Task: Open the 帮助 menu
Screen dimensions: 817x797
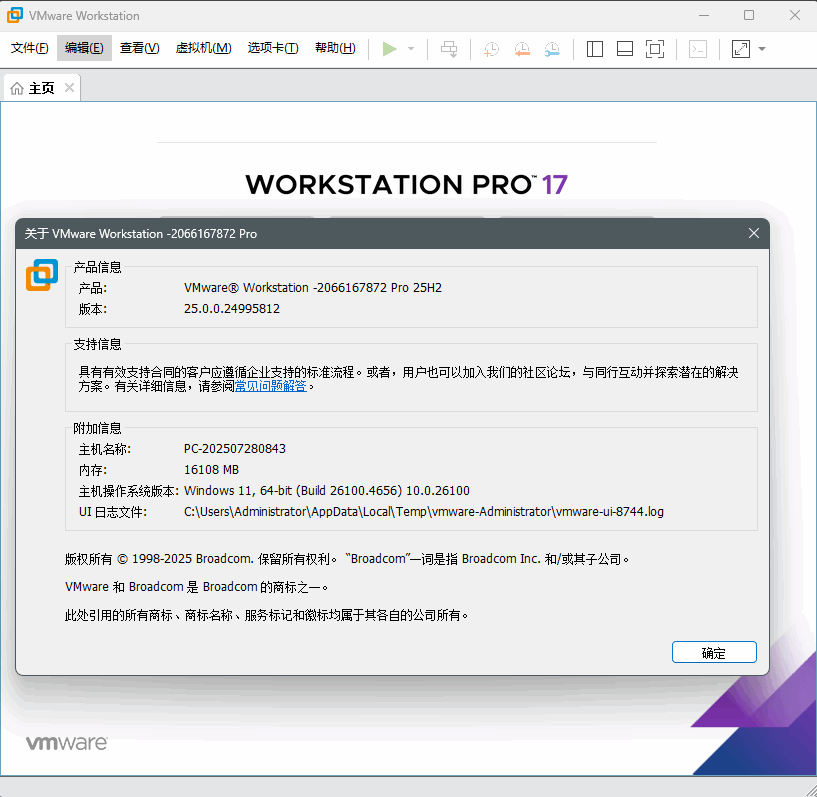Action: tap(334, 47)
